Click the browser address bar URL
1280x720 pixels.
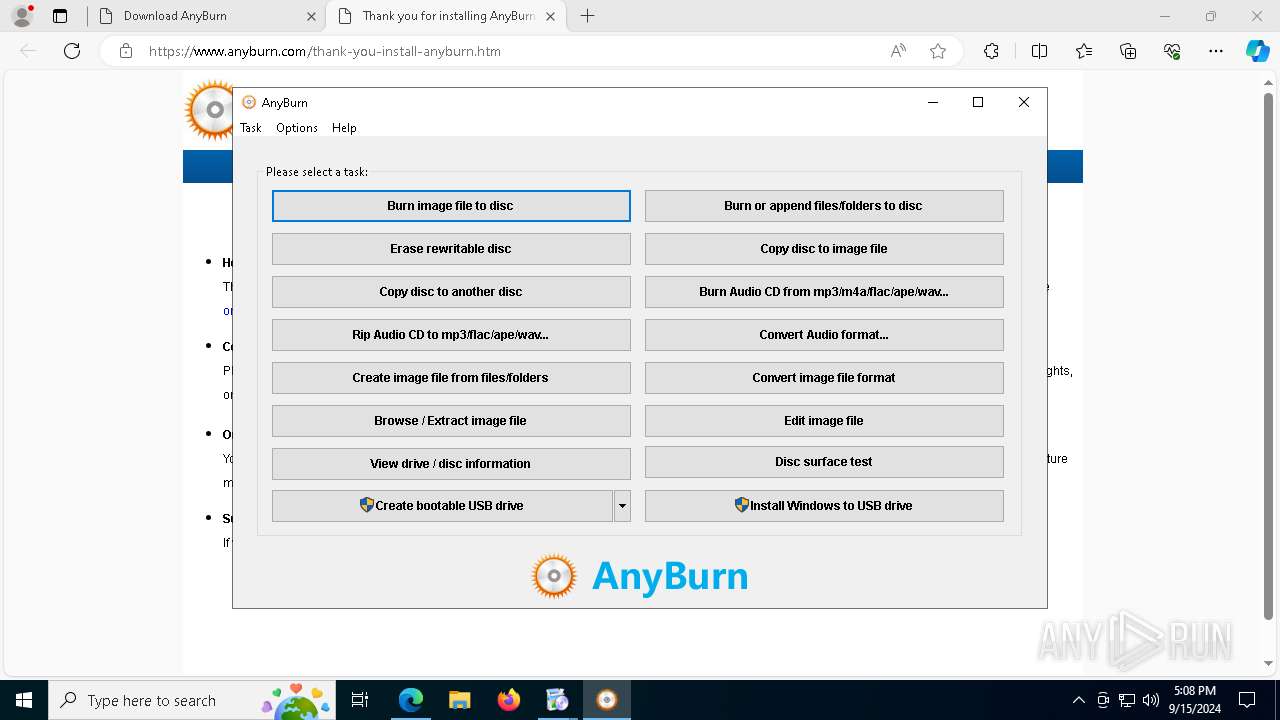(325, 51)
